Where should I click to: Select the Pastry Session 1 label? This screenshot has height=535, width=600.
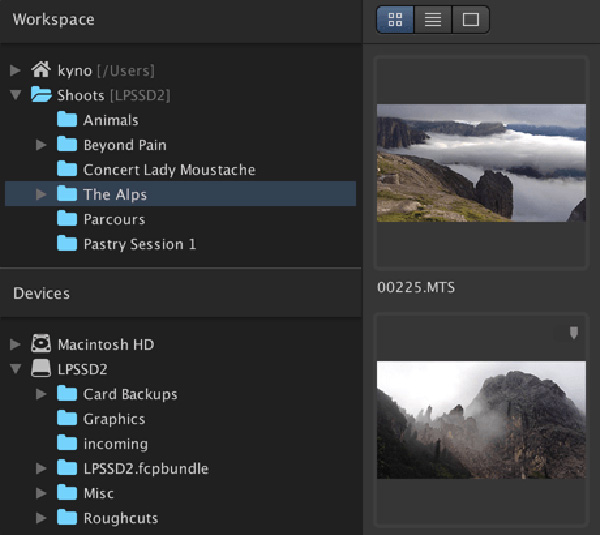140,245
